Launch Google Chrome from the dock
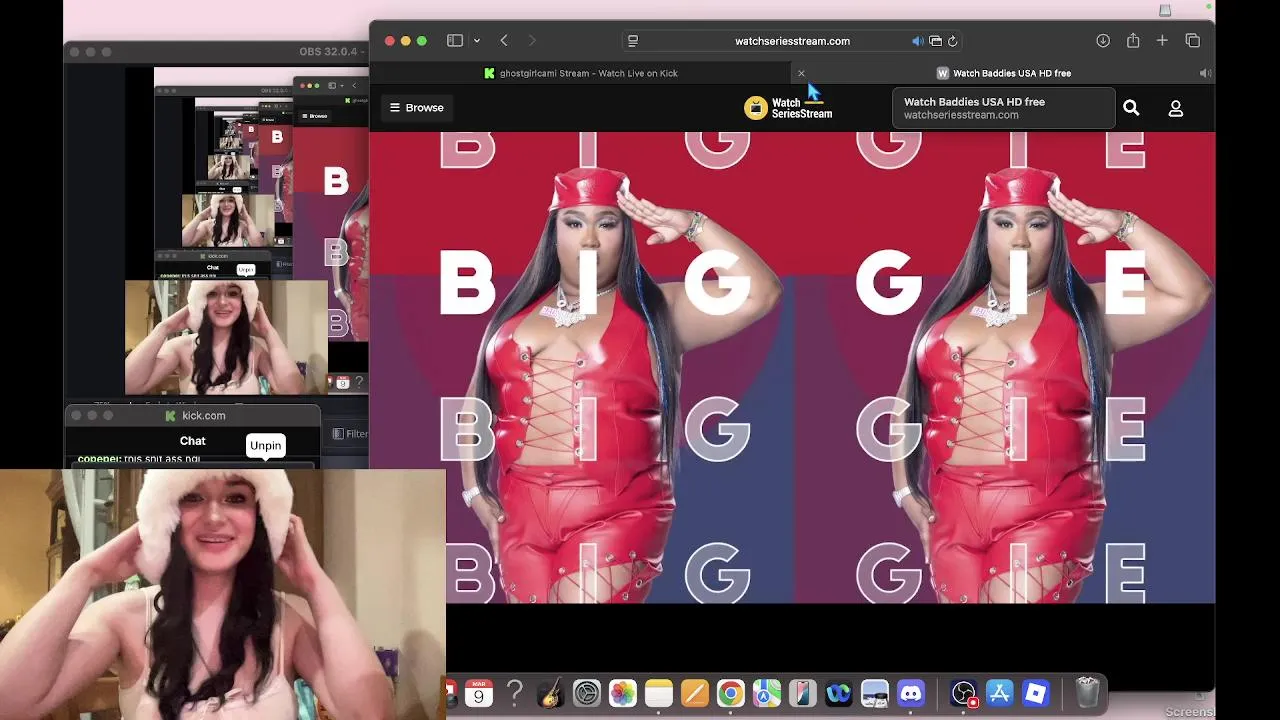 (x=731, y=693)
